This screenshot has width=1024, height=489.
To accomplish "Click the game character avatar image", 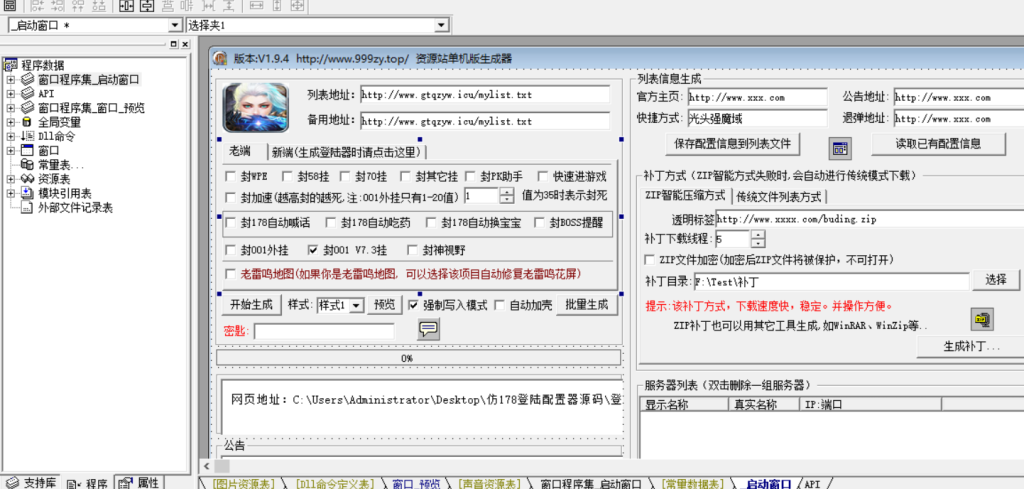I will coord(255,108).
